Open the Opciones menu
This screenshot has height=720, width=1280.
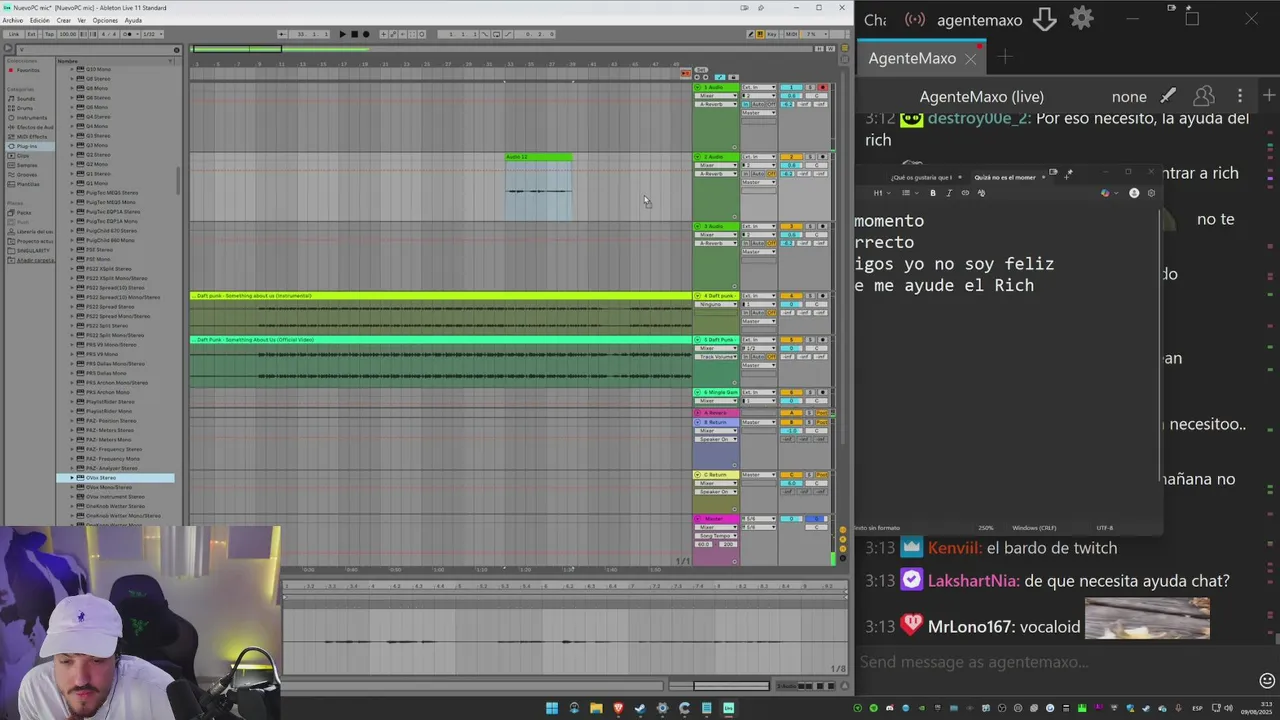pos(105,20)
